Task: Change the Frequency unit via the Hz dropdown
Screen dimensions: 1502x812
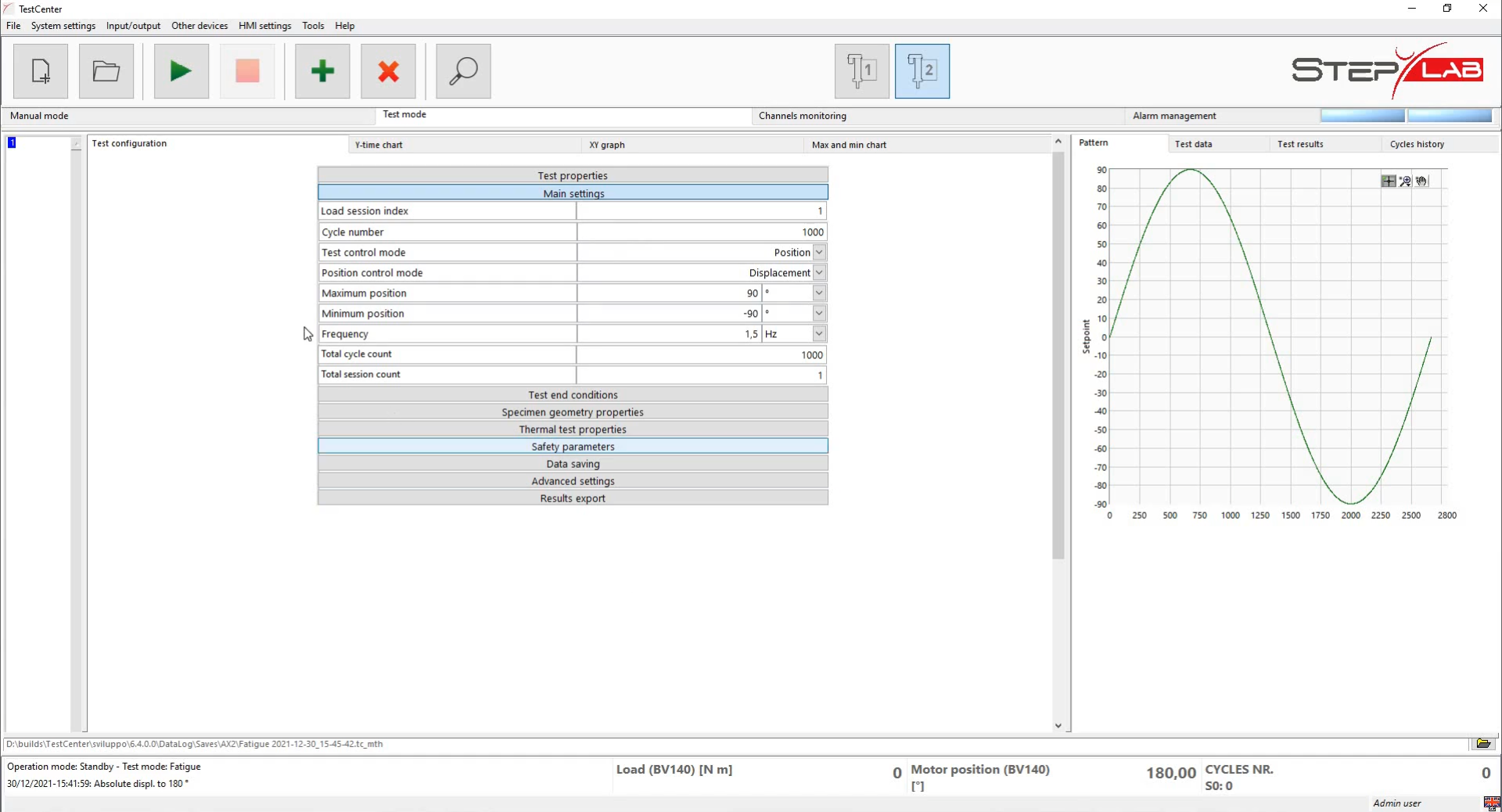Action: pos(819,334)
